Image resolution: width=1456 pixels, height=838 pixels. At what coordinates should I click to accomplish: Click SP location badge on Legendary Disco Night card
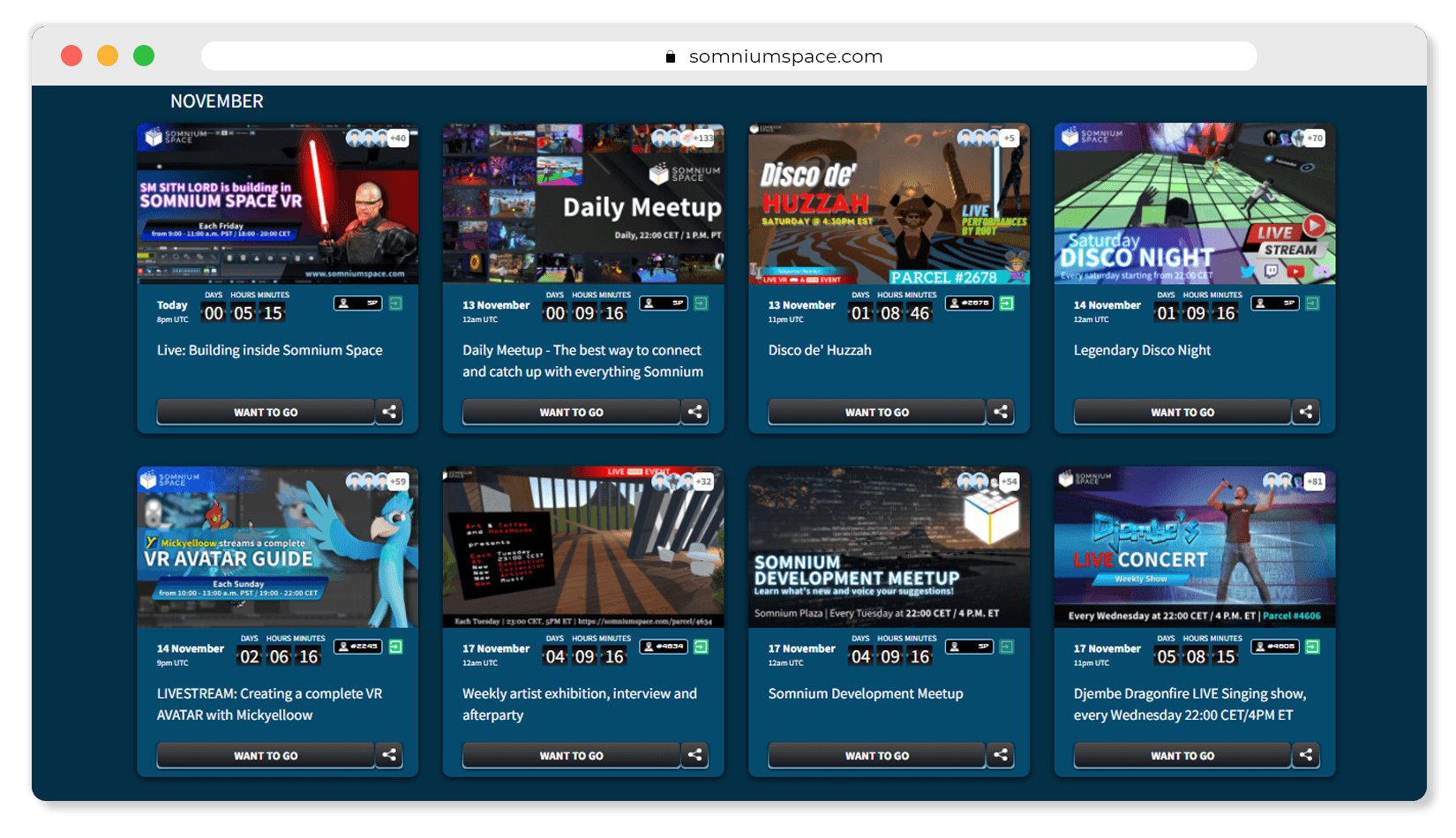click(x=1275, y=303)
